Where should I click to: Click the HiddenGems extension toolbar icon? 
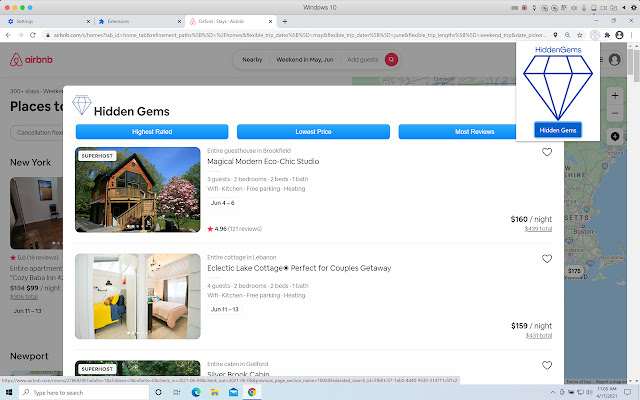(595, 35)
